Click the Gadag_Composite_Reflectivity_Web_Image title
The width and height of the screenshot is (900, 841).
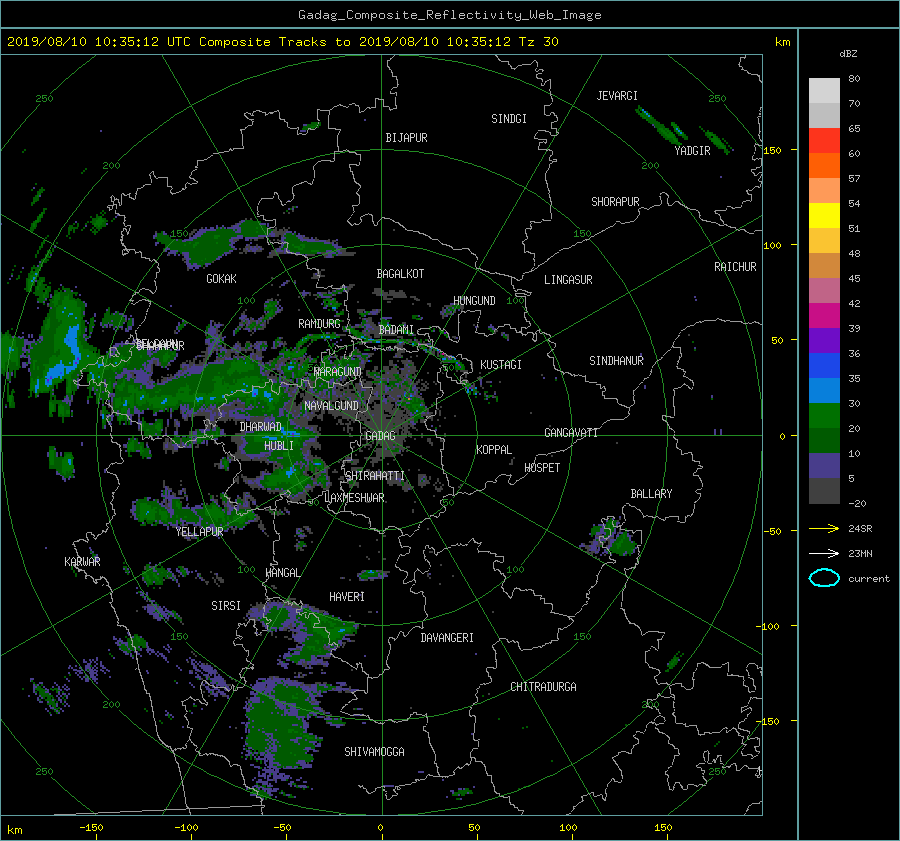click(x=449, y=15)
